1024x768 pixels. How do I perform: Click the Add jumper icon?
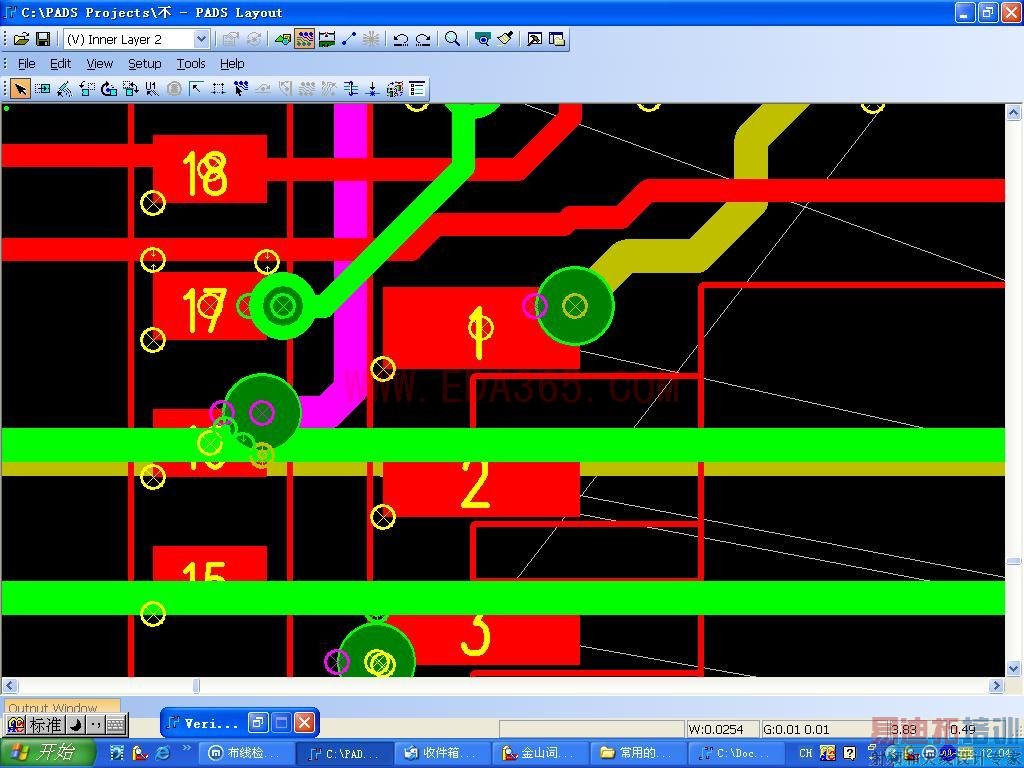tap(350, 88)
